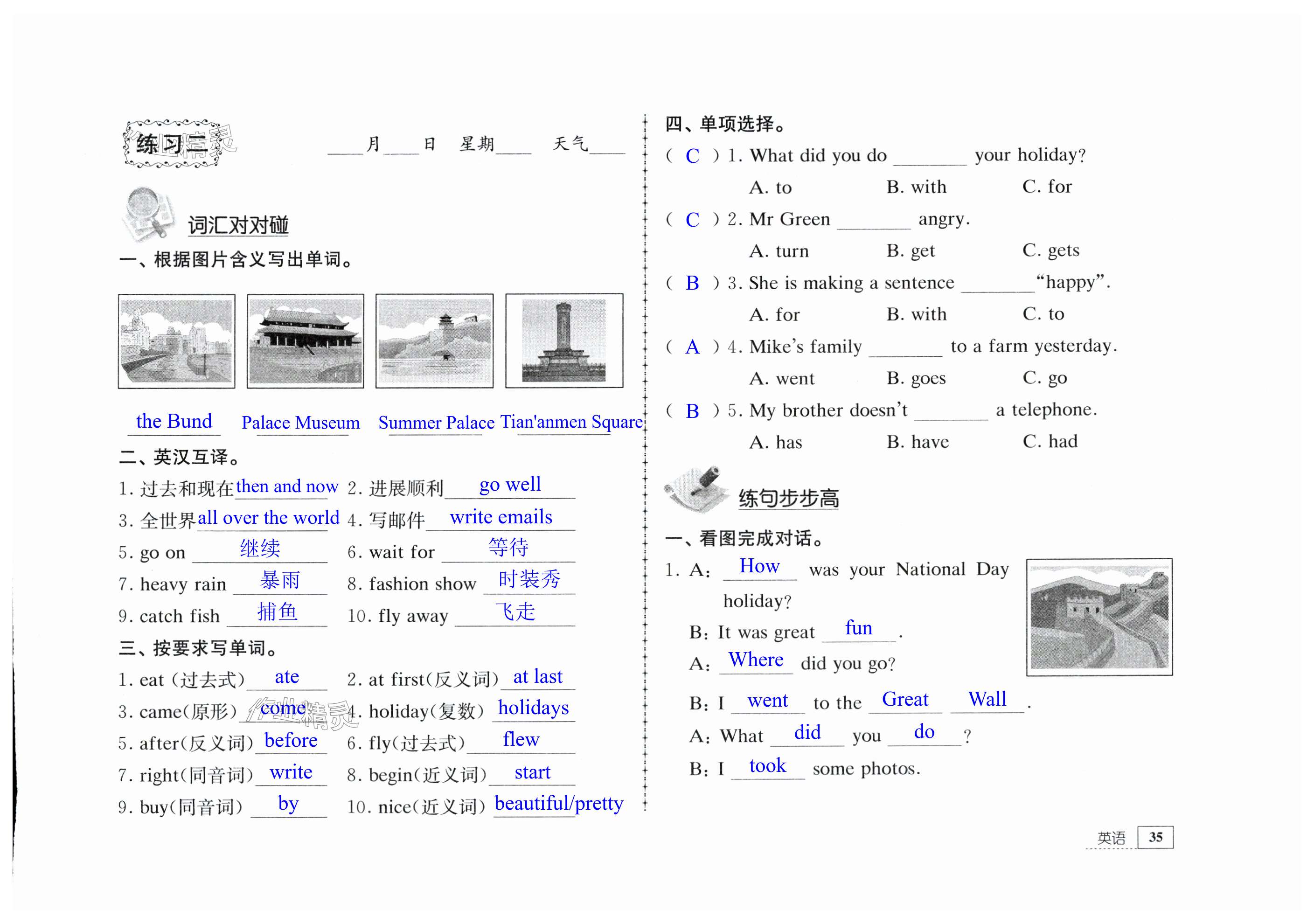This screenshot has height=924, width=1314.
Task: Click the 'all over the world' answer
Action: tap(268, 518)
